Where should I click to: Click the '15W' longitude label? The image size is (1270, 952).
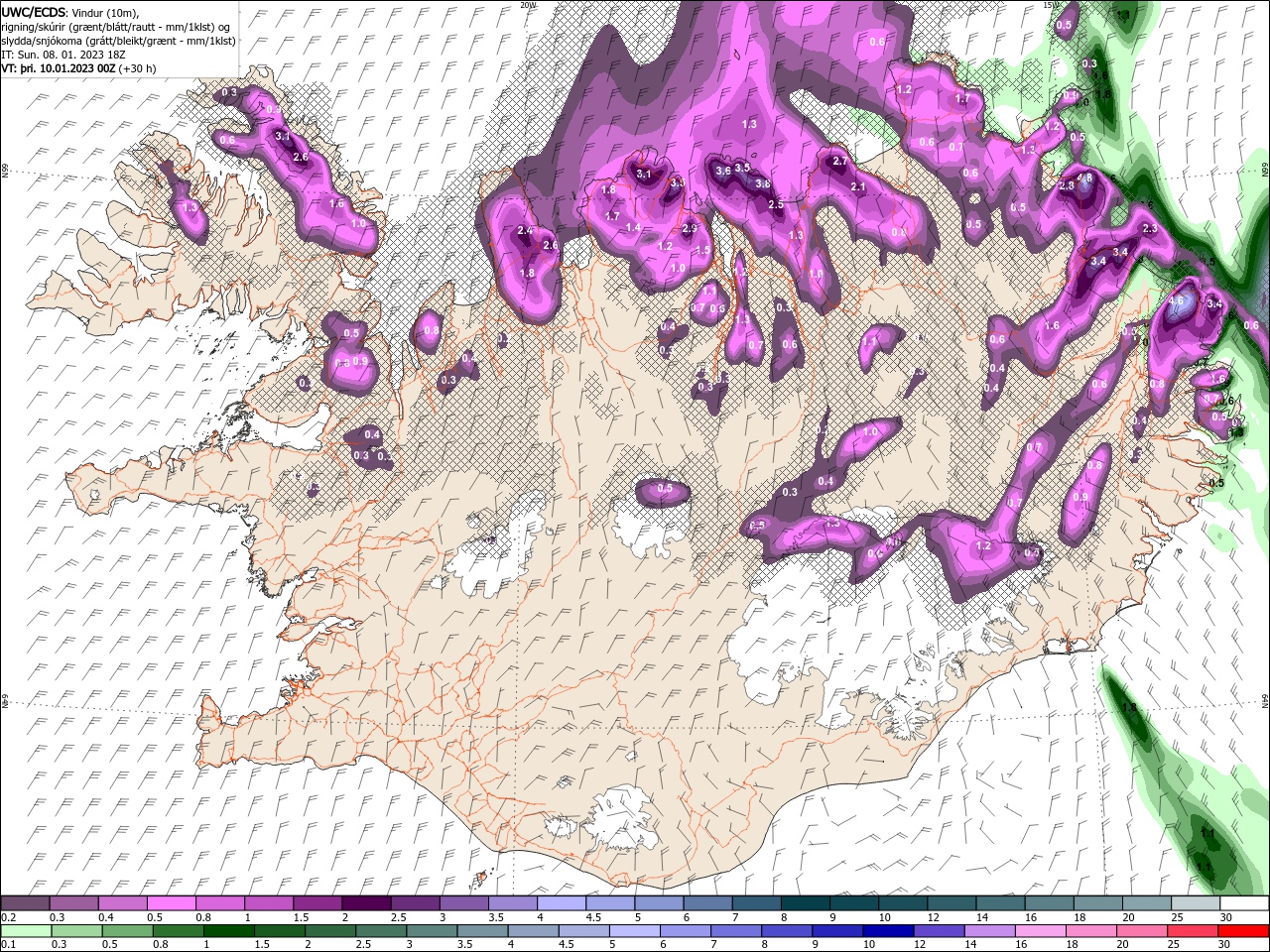click(x=1051, y=5)
